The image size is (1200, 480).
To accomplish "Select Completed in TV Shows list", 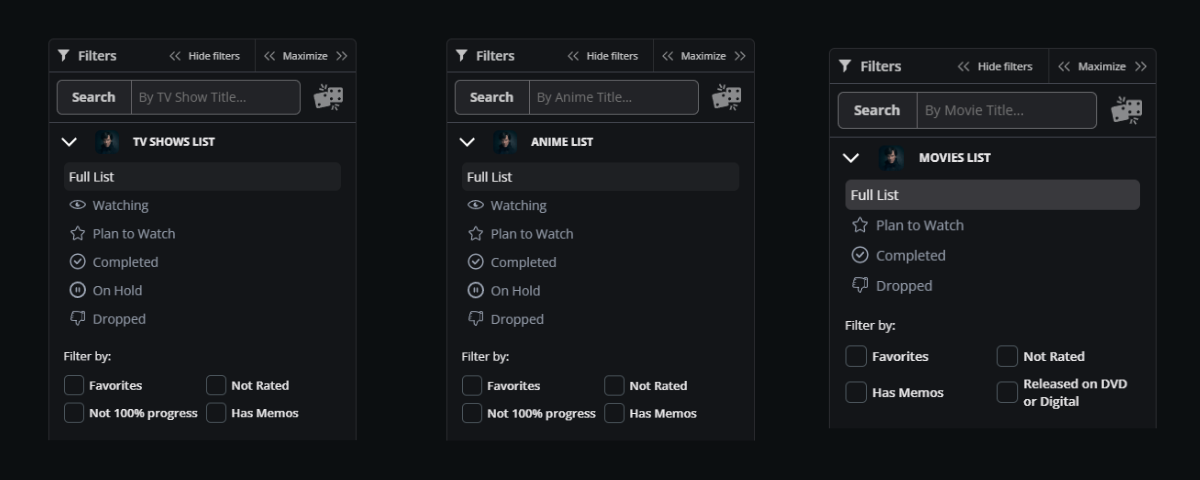I will tap(125, 262).
